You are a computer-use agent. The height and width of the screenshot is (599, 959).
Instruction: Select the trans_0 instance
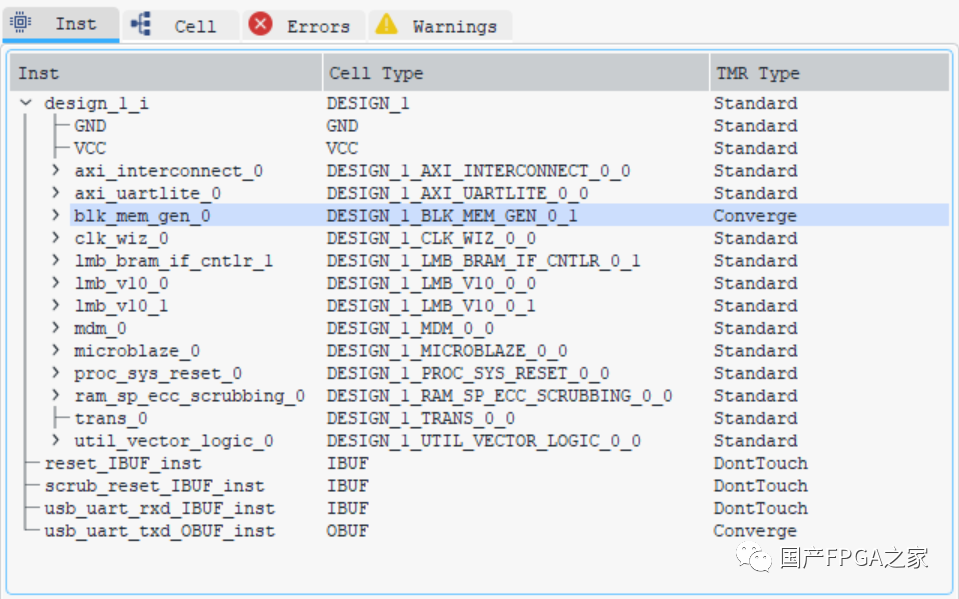pyautogui.click(x=110, y=418)
